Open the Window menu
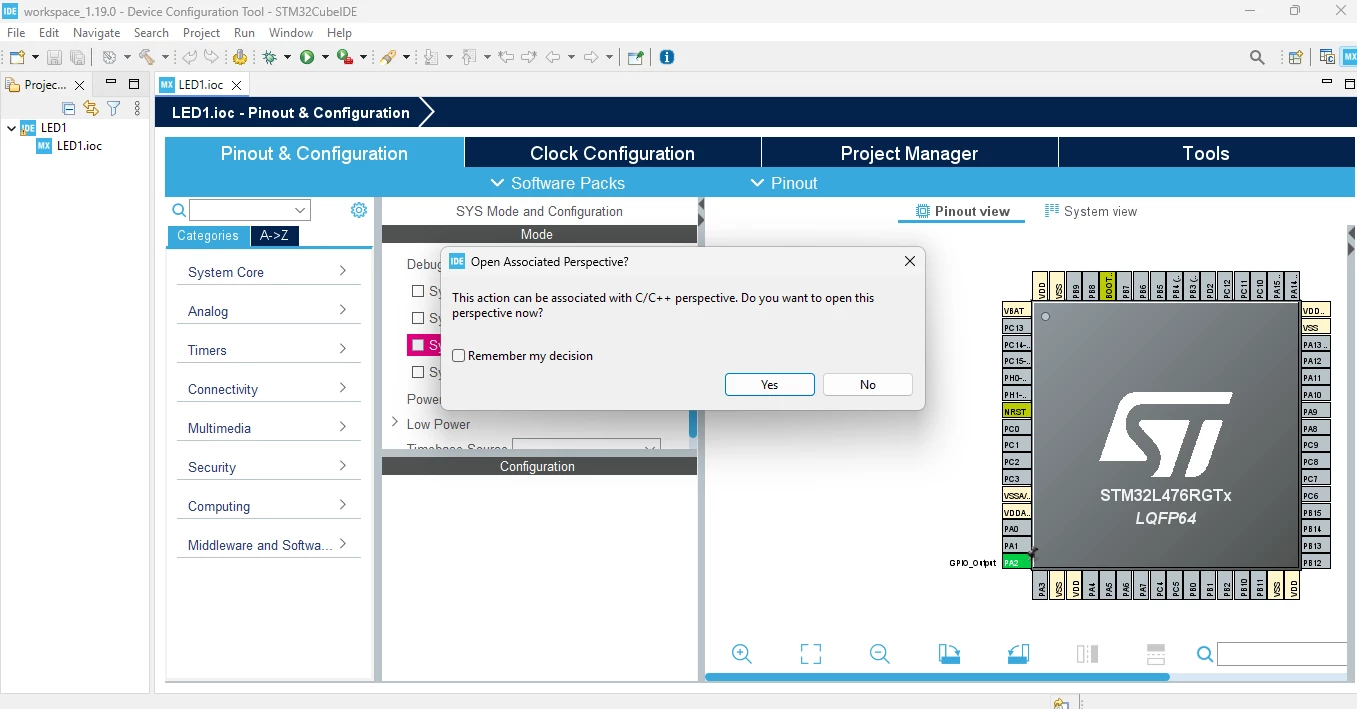Screen dimensions: 1357x709 click(291, 33)
